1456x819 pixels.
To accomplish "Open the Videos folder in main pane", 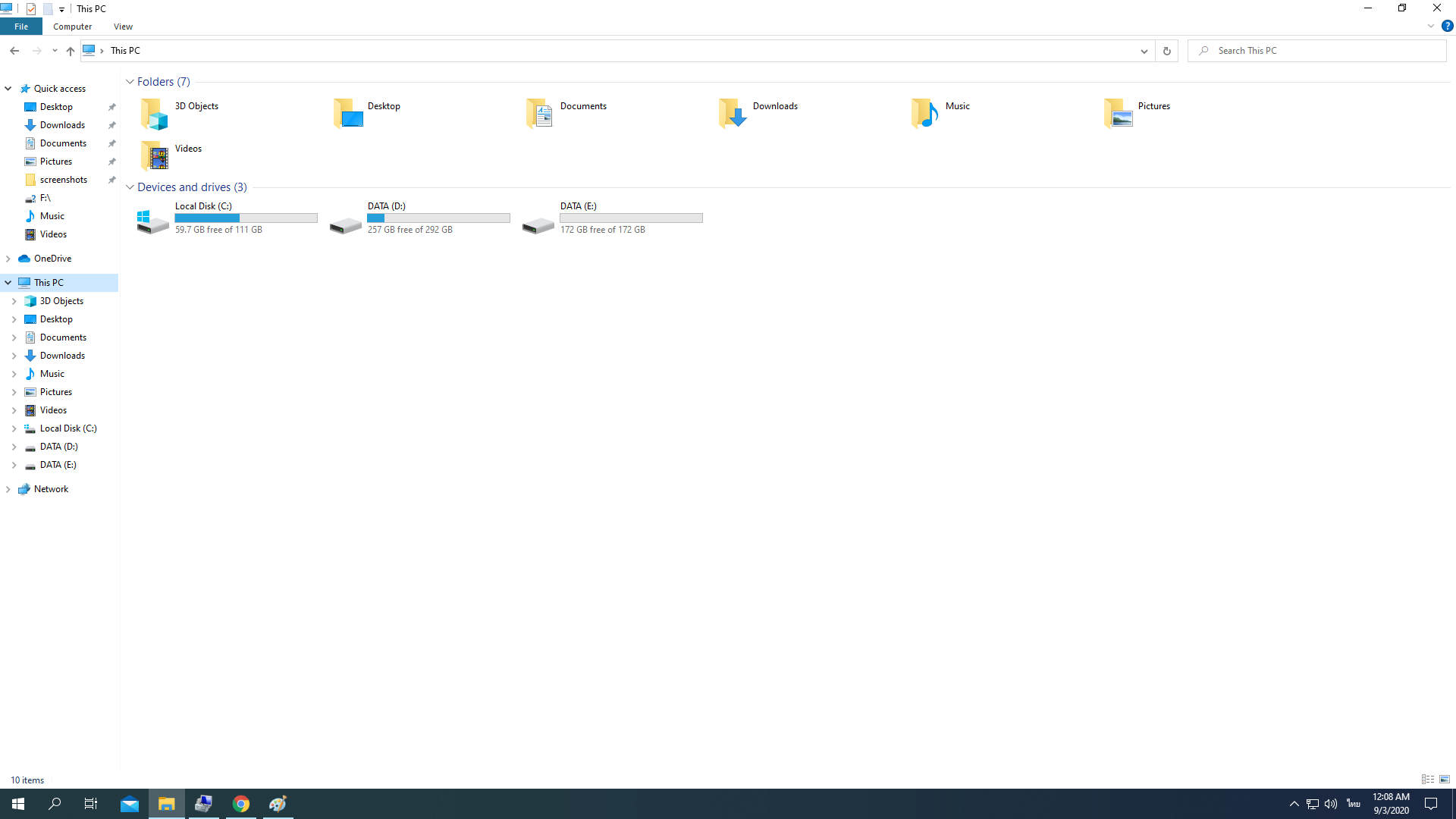I will pos(154,155).
